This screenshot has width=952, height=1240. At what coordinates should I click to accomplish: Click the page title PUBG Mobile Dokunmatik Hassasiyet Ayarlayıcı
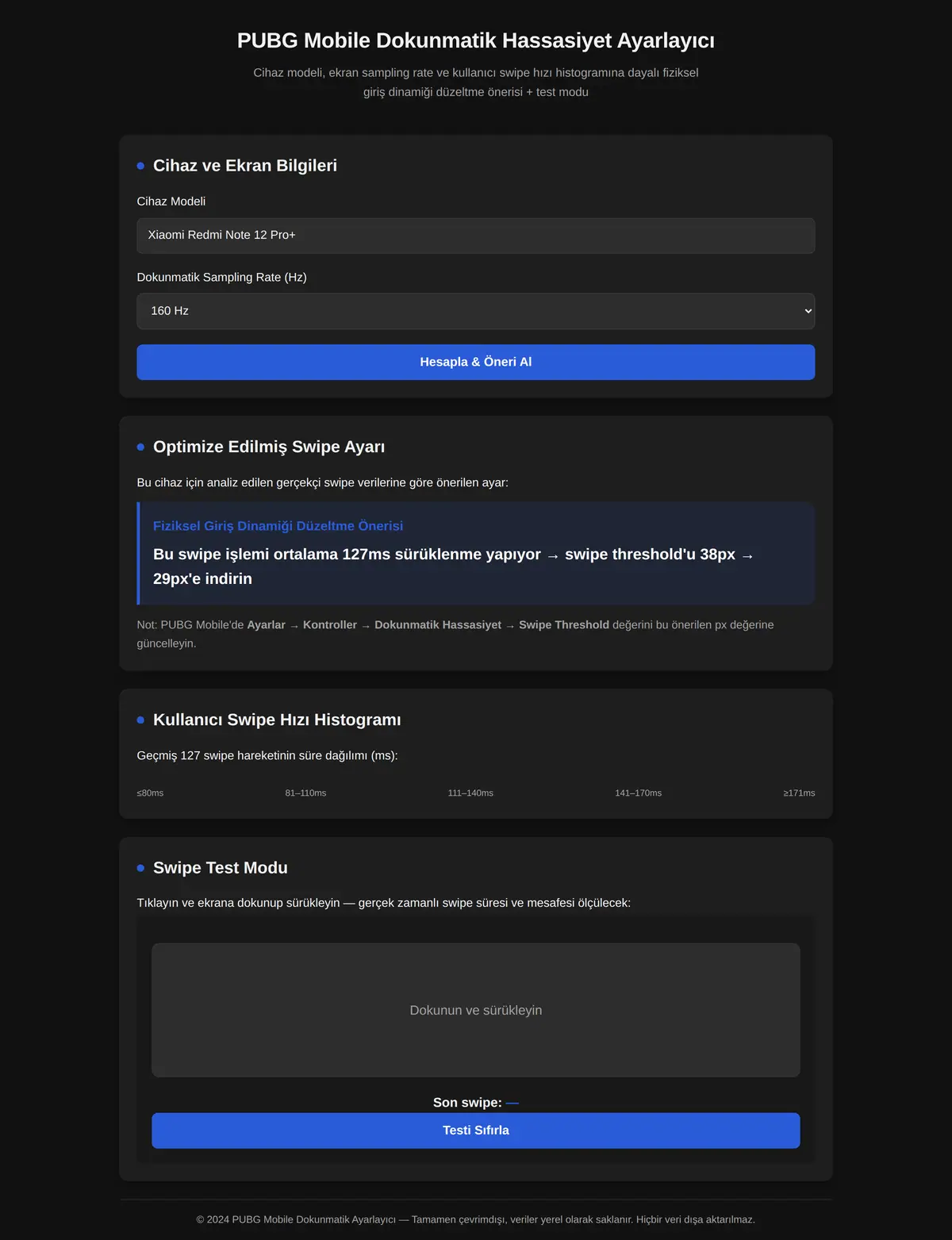(x=475, y=40)
